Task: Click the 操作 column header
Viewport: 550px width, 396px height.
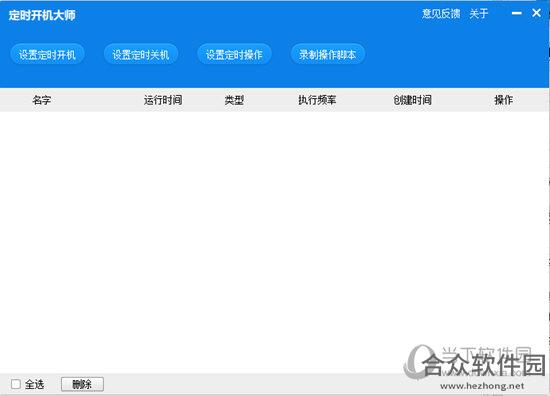Action: tap(504, 100)
